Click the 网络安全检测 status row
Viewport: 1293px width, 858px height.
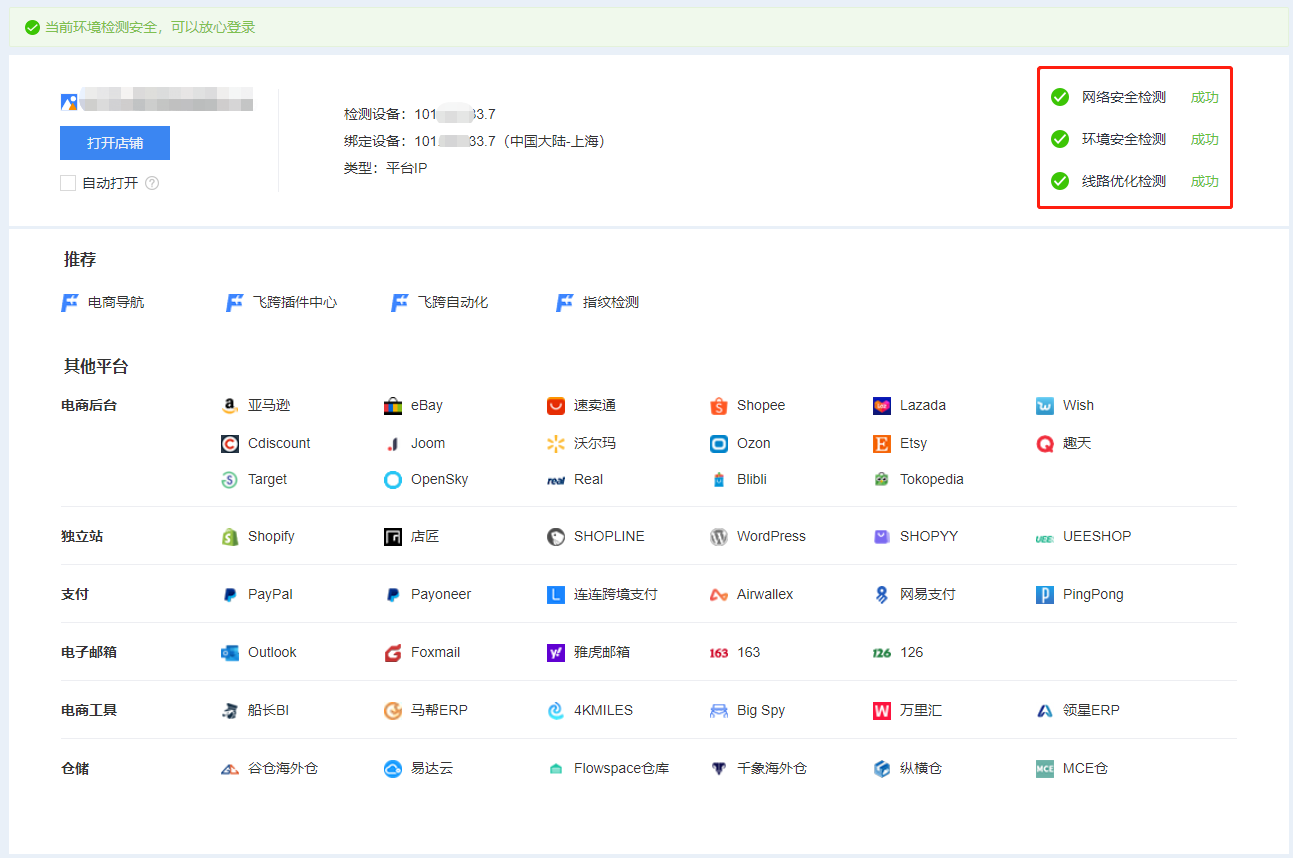click(1135, 97)
